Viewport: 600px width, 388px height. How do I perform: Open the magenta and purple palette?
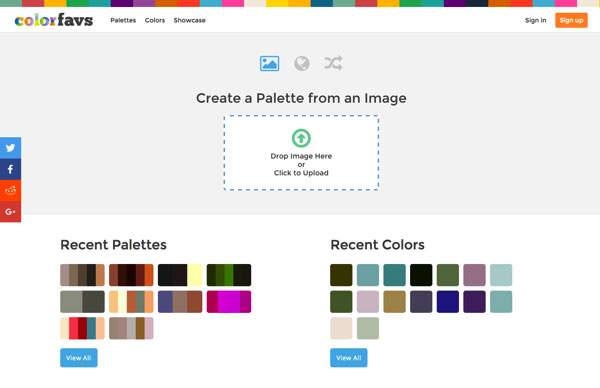229,302
